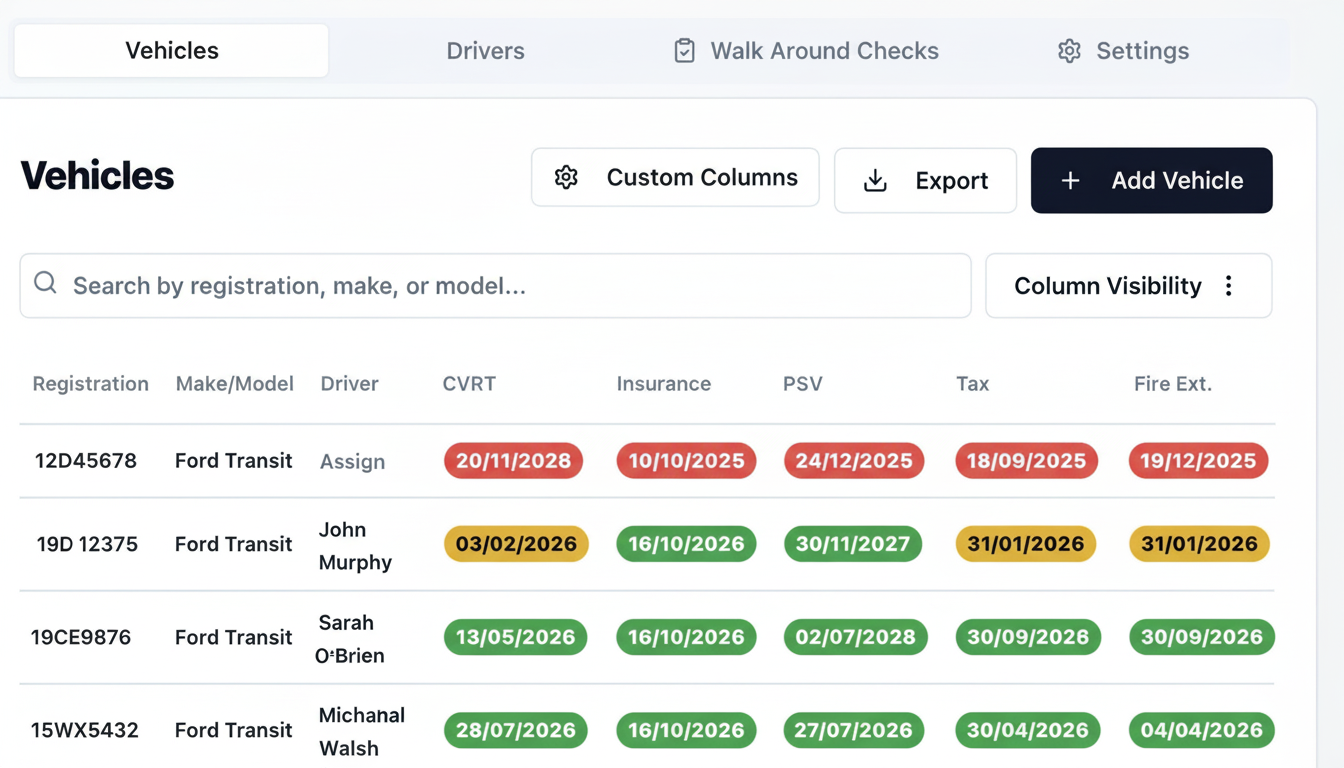The width and height of the screenshot is (1344, 768).
Task: Click red PSV date 24/12/2025
Action: click(x=853, y=461)
